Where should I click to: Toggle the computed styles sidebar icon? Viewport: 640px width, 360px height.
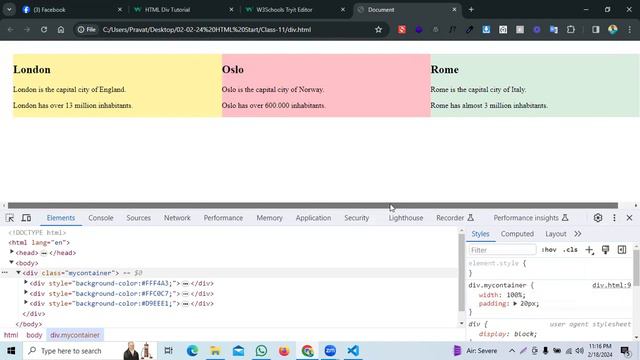tap(622, 250)
